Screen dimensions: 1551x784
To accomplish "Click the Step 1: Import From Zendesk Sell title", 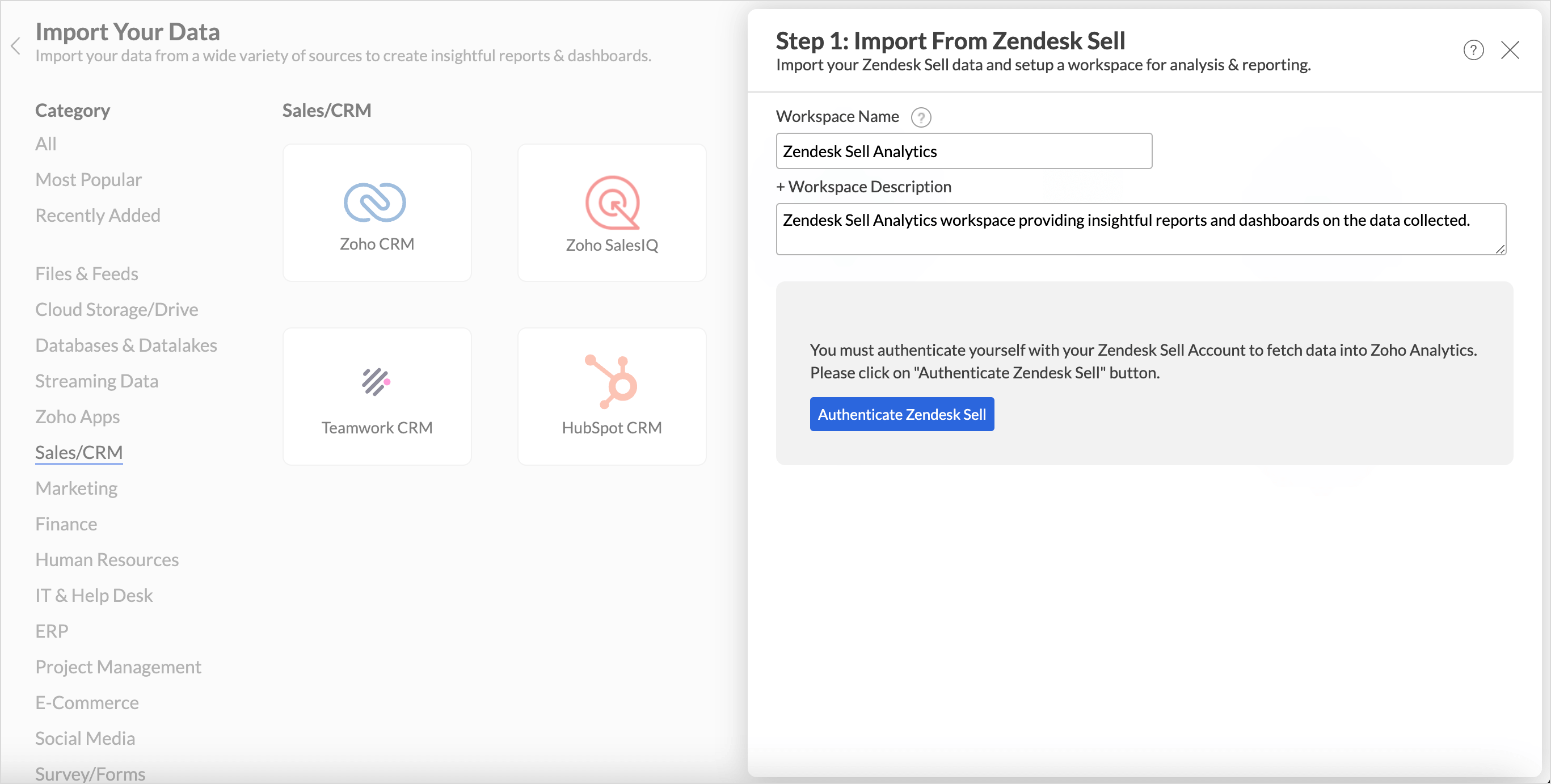I will pyautogui.click(x=950, y=41).
